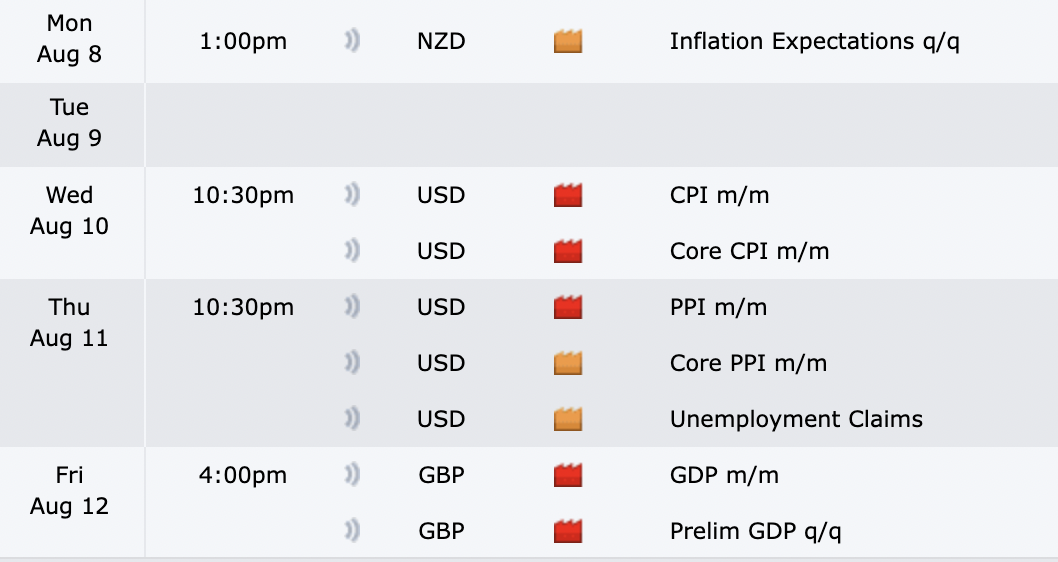Image resolution: width=1058 pixels, height=562 pixels.
Task: Select the Wed Aug 10 date cell
Action: tap(69, 210)
